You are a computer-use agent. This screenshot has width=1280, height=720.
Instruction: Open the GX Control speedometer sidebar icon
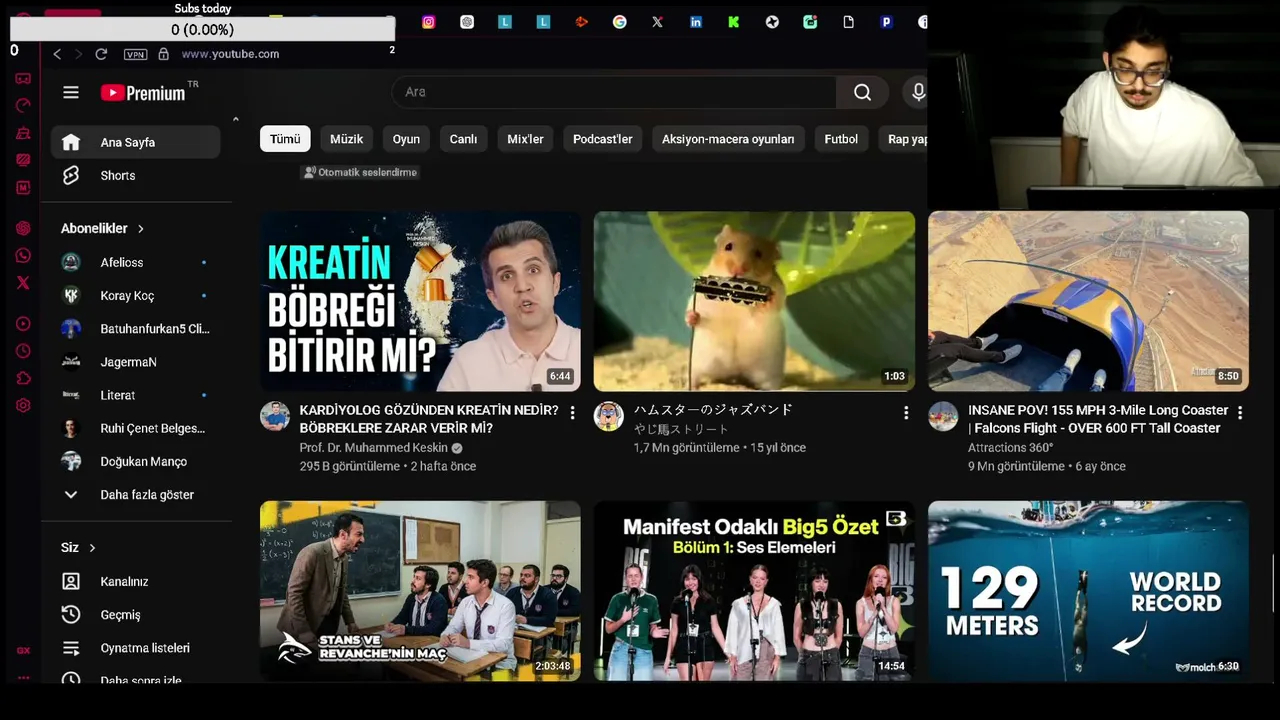(x=23, y=105)
